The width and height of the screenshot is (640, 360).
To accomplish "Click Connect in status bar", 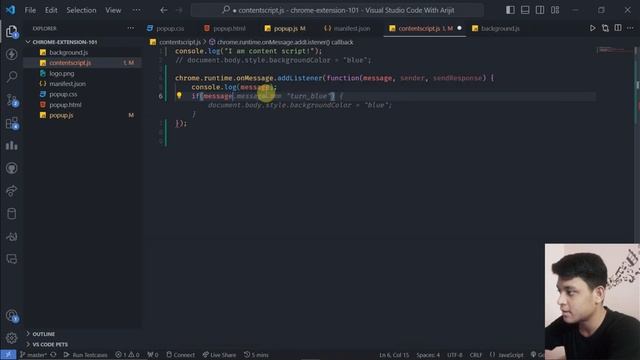I will tap(180, 355).
